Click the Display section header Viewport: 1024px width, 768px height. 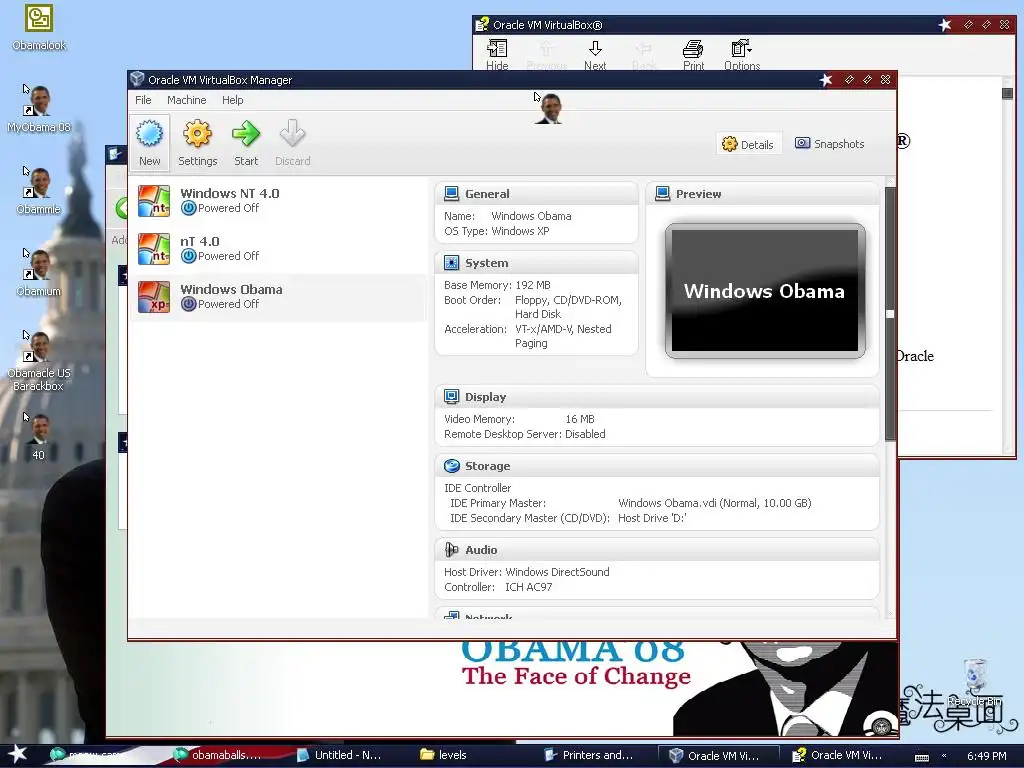coord(656,397)
